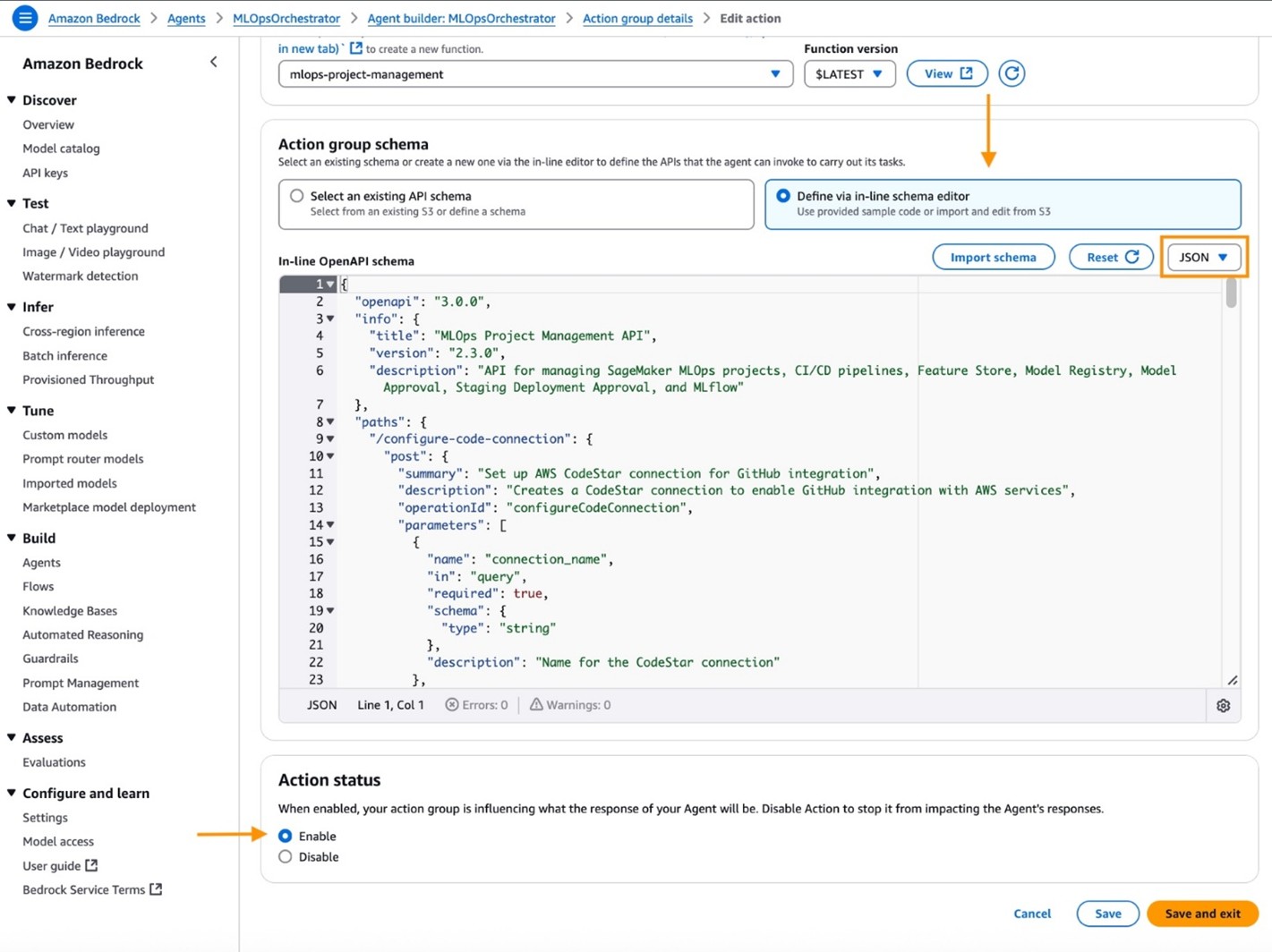
Task: Collapse the Build section in the sidebar
Action: point(13,538)
